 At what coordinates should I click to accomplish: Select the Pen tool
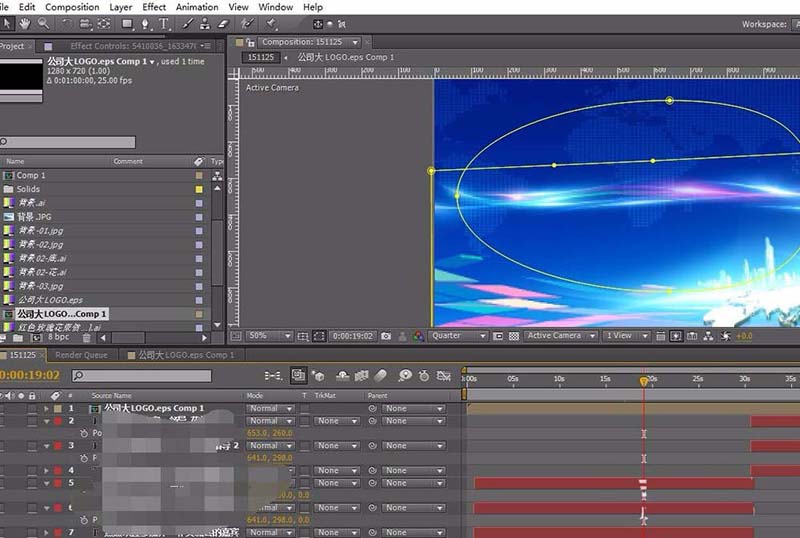click(144, 23)
